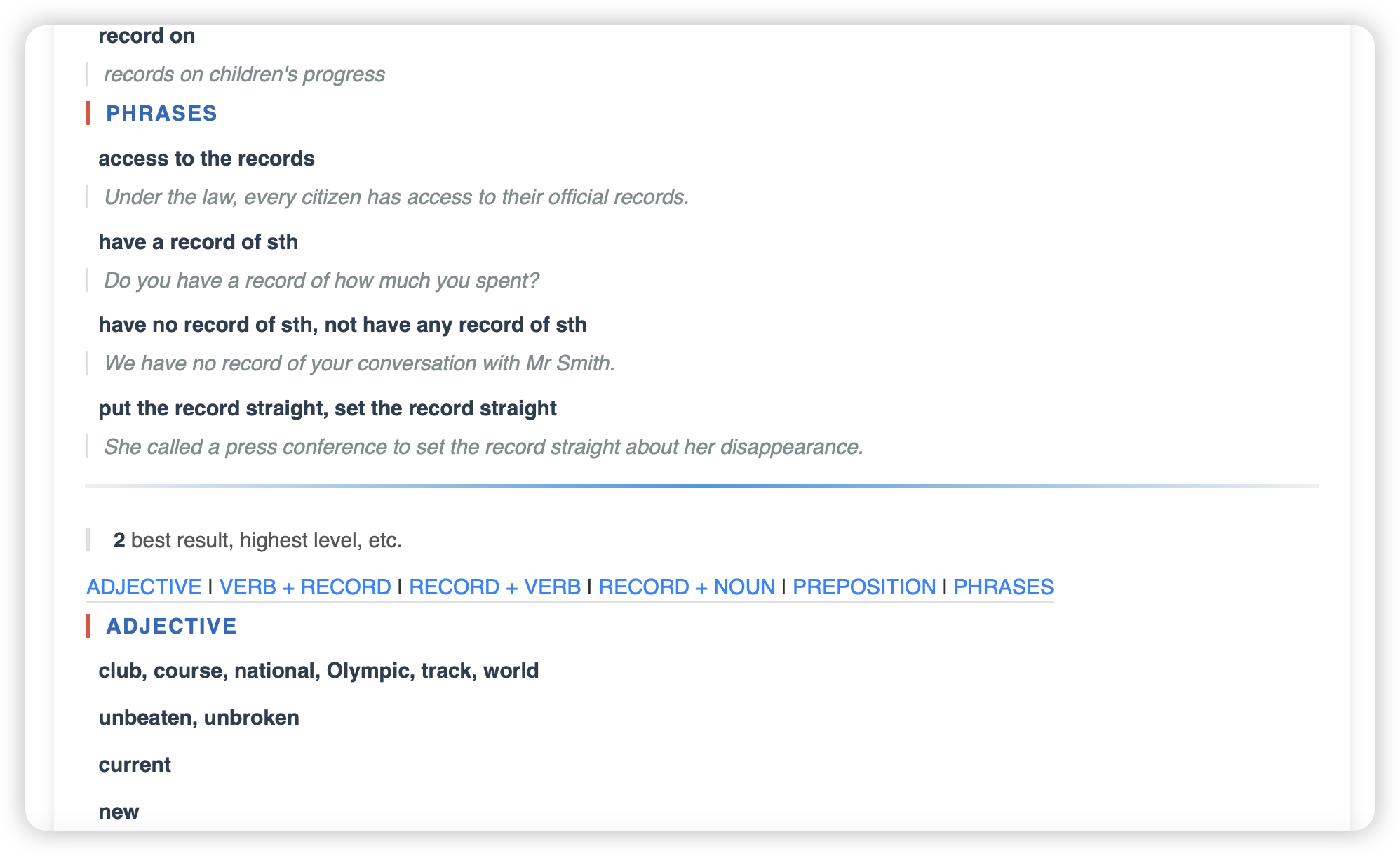
Task: Select the 'access to the records' phrase
Action: (206, 159)
